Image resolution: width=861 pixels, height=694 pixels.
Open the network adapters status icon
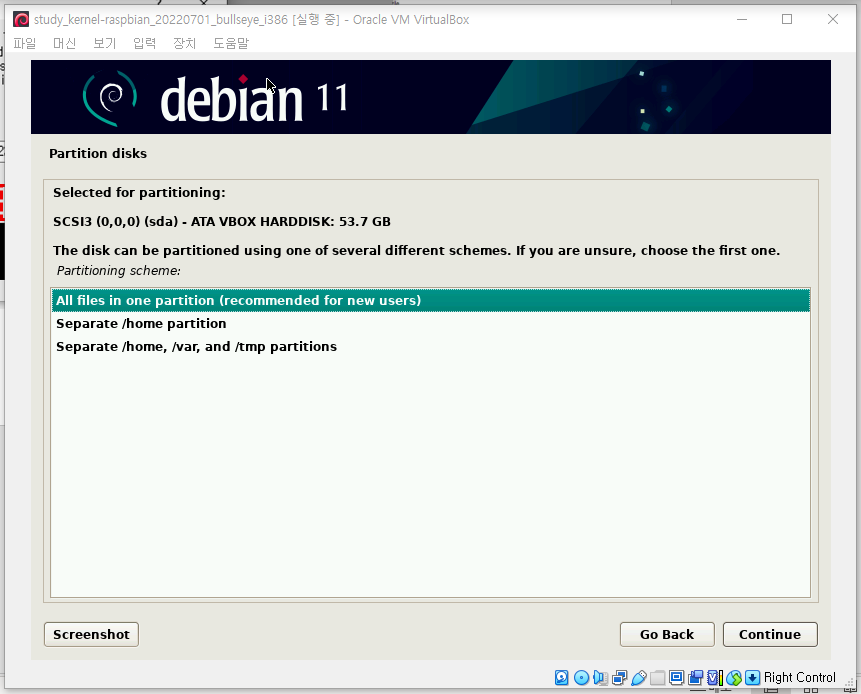pos(618,678)
